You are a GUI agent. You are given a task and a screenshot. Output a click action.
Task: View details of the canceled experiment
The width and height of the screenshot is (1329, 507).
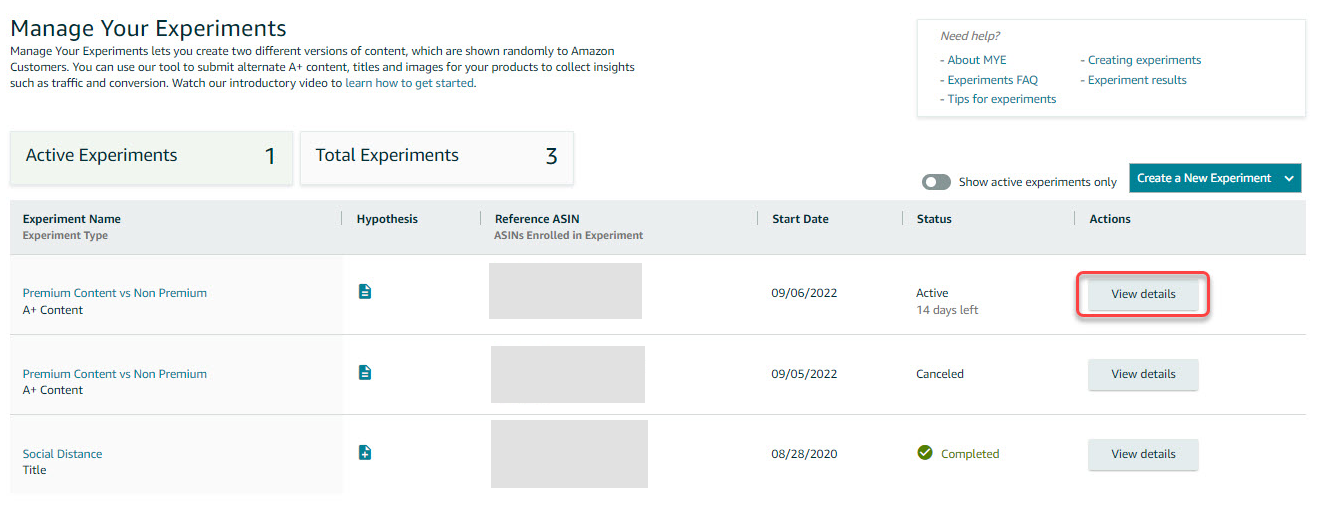[x=1143, y=374]
